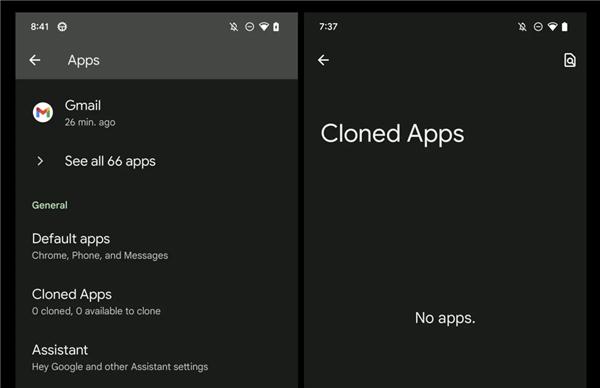Open Cloned Apps setting entry
This screenshot has height=388, width=600.
[x=156, y=302]
